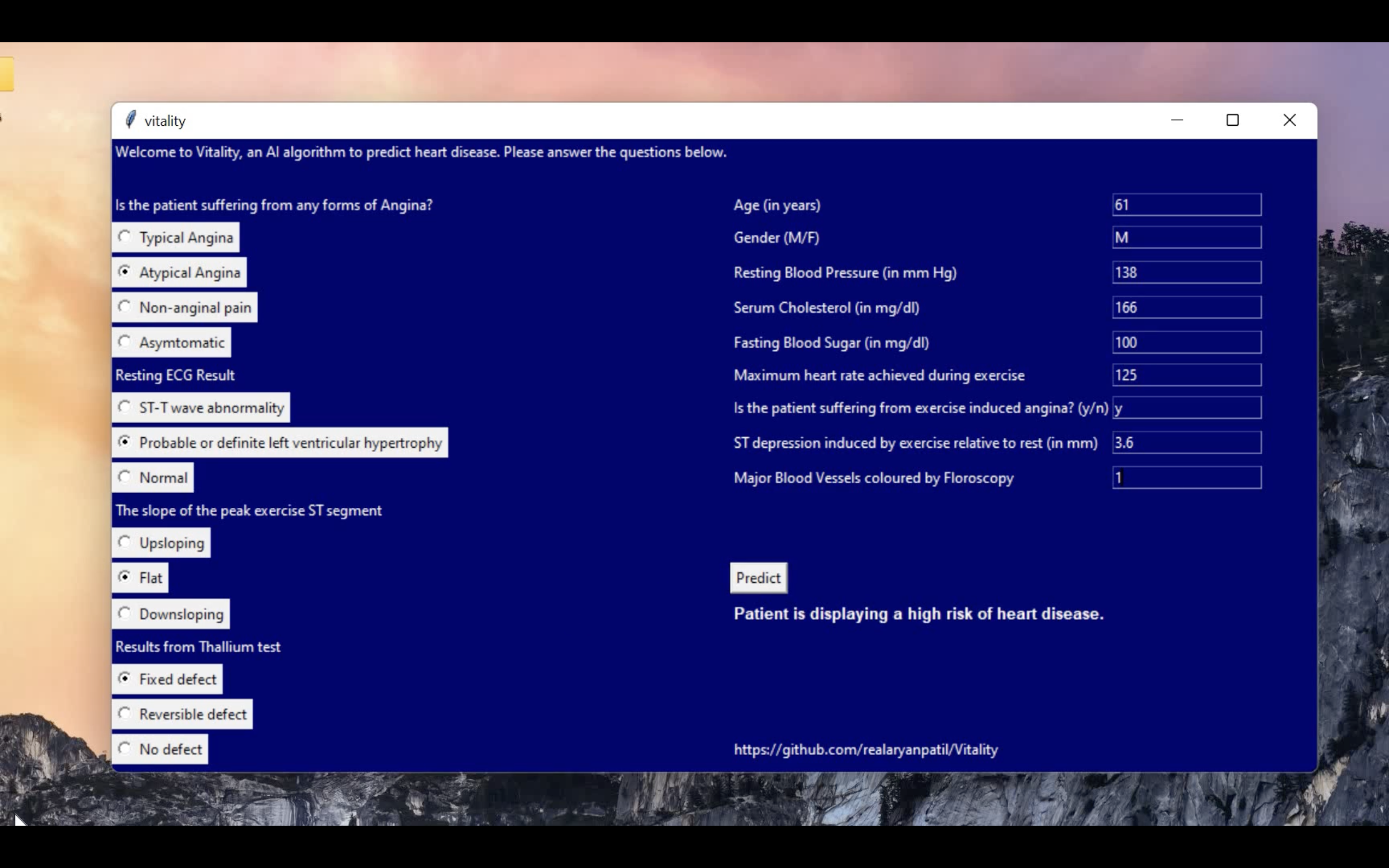The image size is (1389, 868).
Task: Select Asymtomatic angina option
Action: [125, 342]
